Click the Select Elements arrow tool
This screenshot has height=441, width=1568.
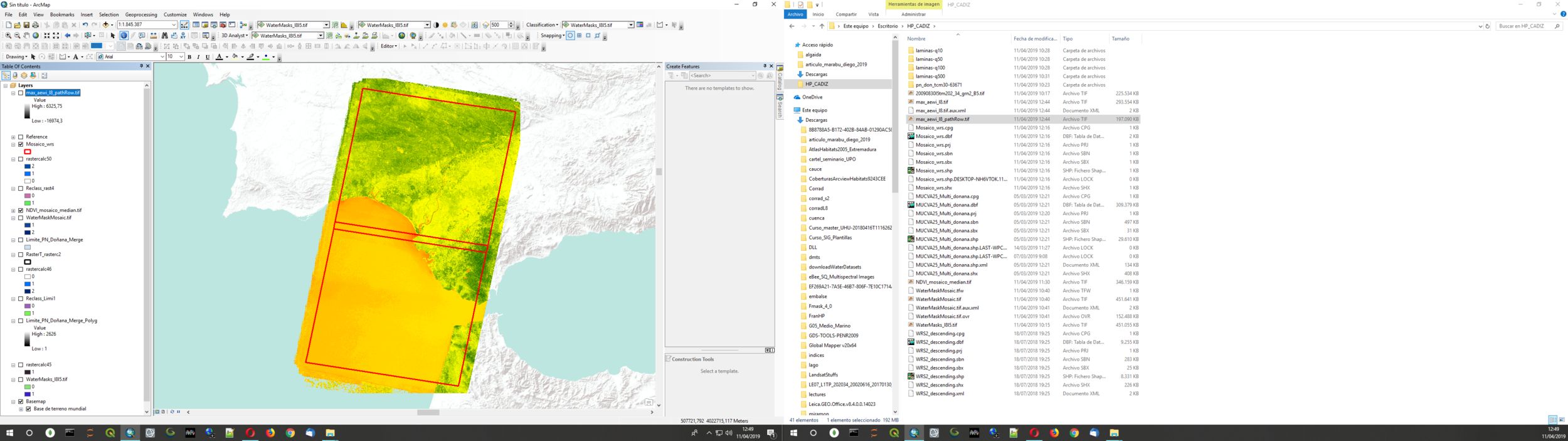click(x=113, y=36)
